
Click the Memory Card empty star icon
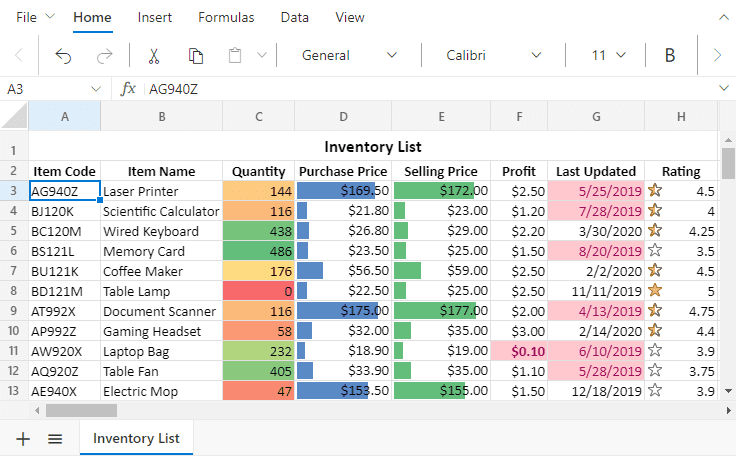coord(655,250)
